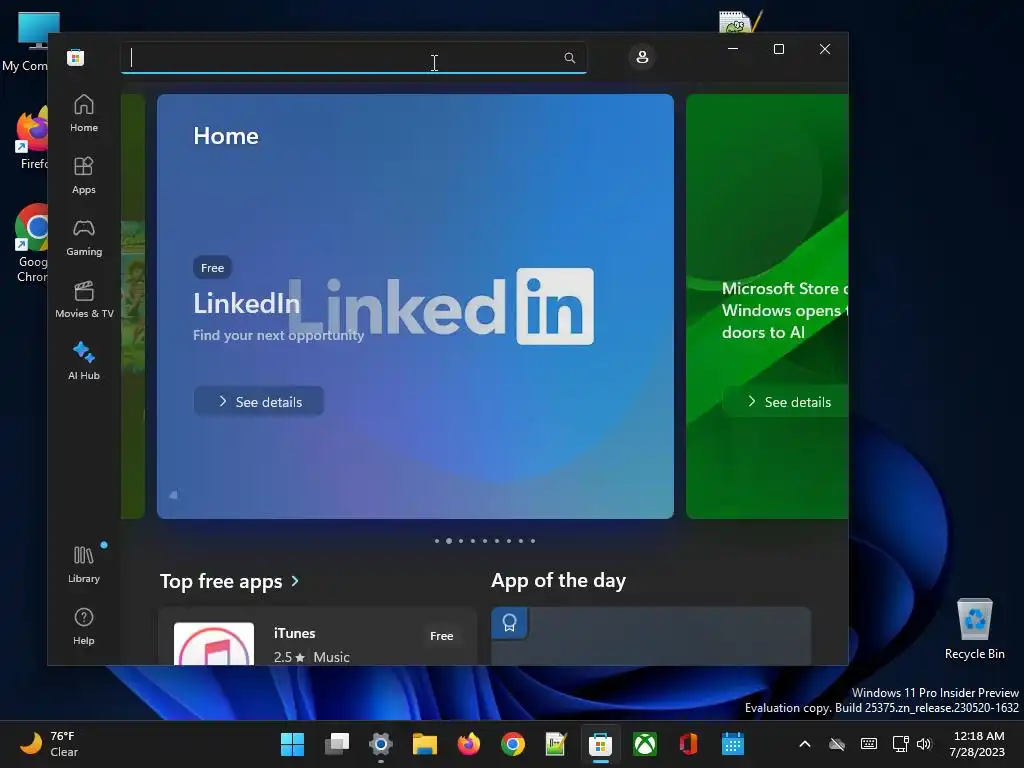Click the search magnifier icon
This screenshot has height=768, width=1024.
(x=569, y=58)
